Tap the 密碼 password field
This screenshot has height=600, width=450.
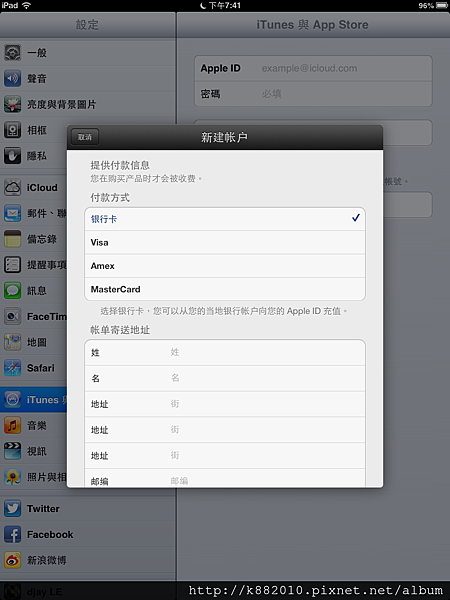click(x=313, y=94)
